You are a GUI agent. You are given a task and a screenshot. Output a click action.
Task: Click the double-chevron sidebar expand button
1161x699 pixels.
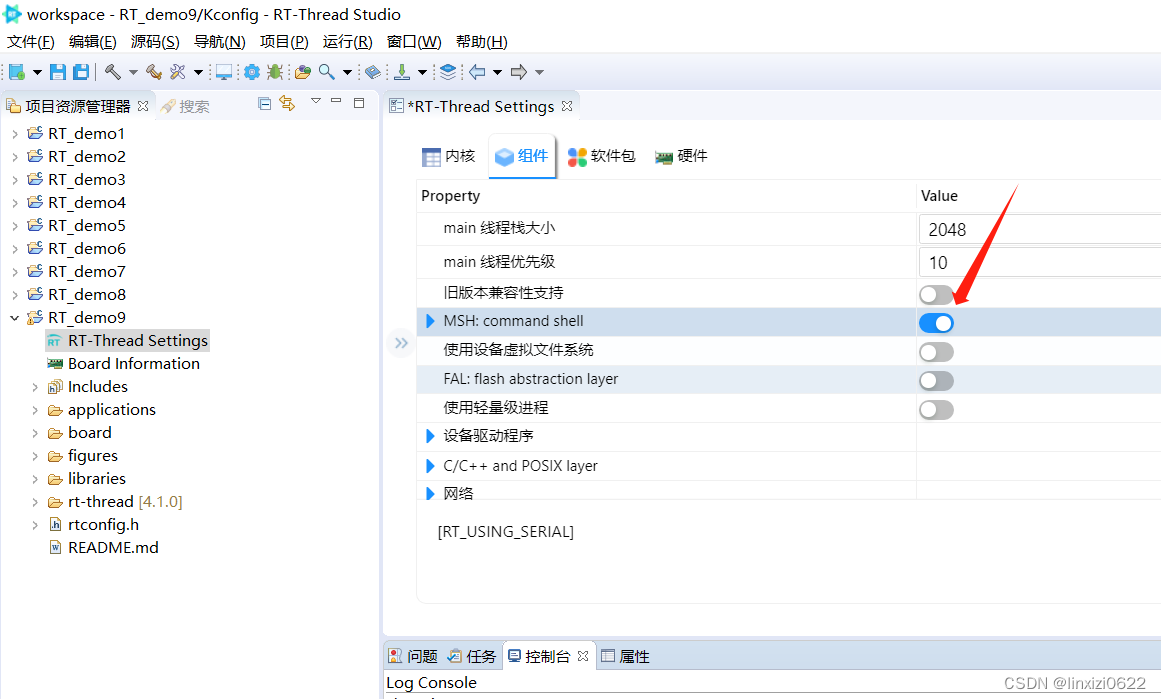[x=401, y=343]
